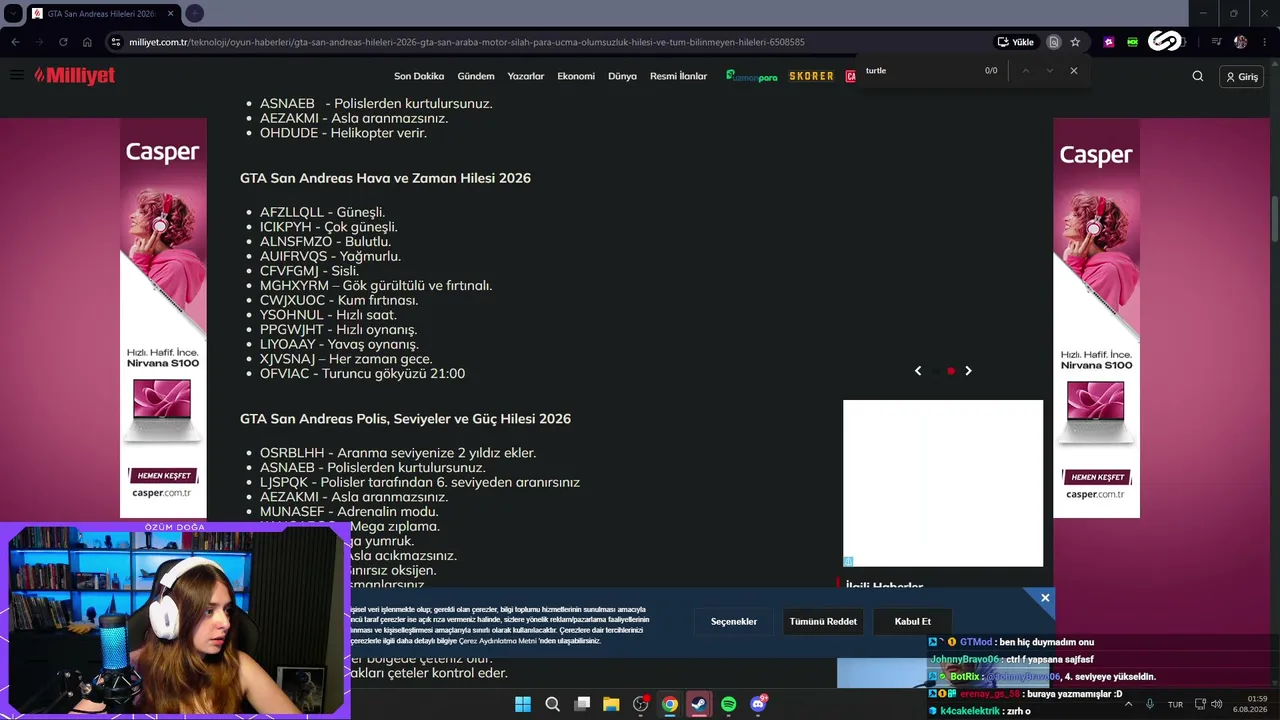Click the browser back arrow
1280x720 pixels.
15,42
